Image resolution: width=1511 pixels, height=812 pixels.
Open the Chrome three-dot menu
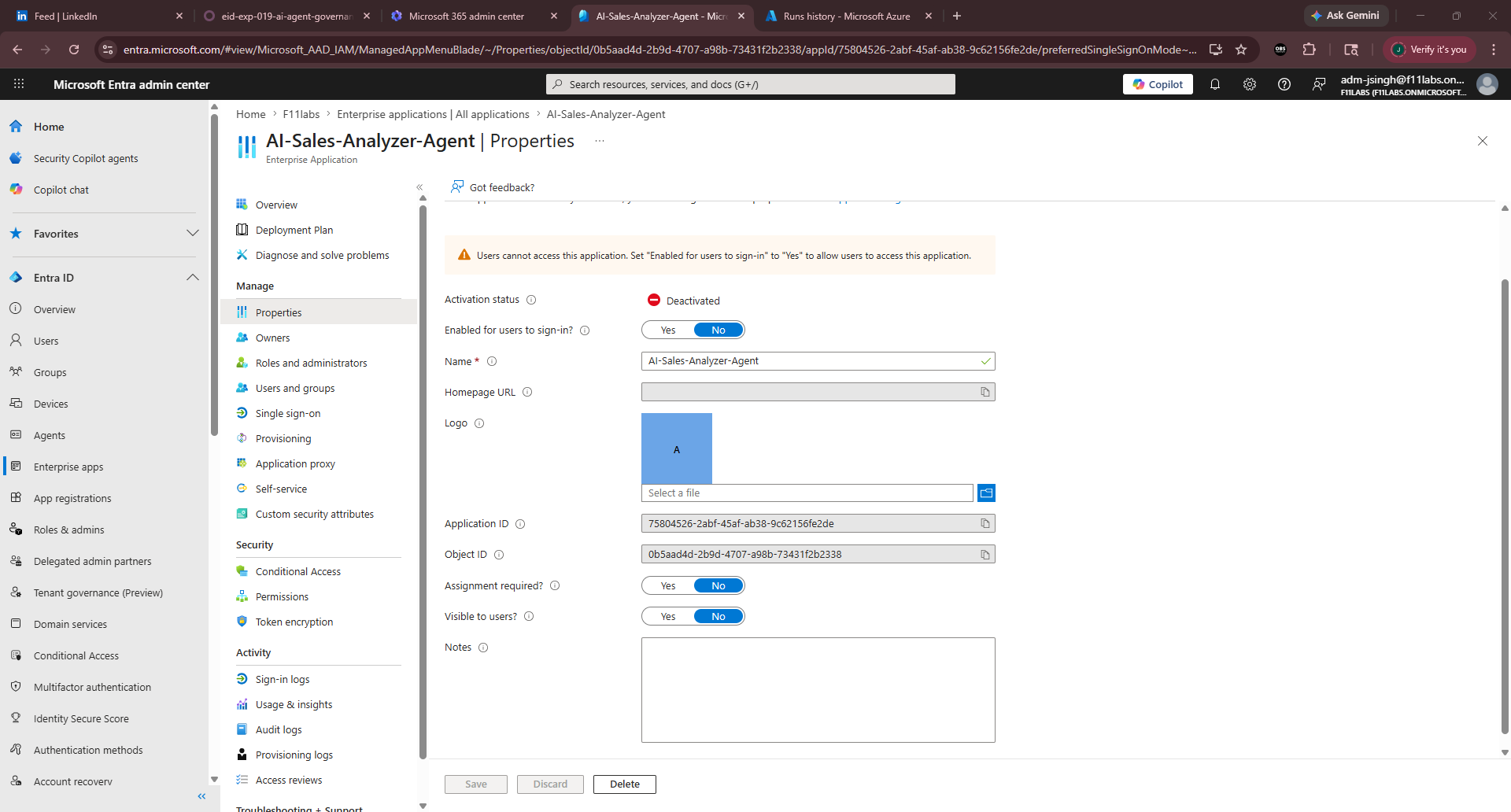click(x=1494, y=50)
